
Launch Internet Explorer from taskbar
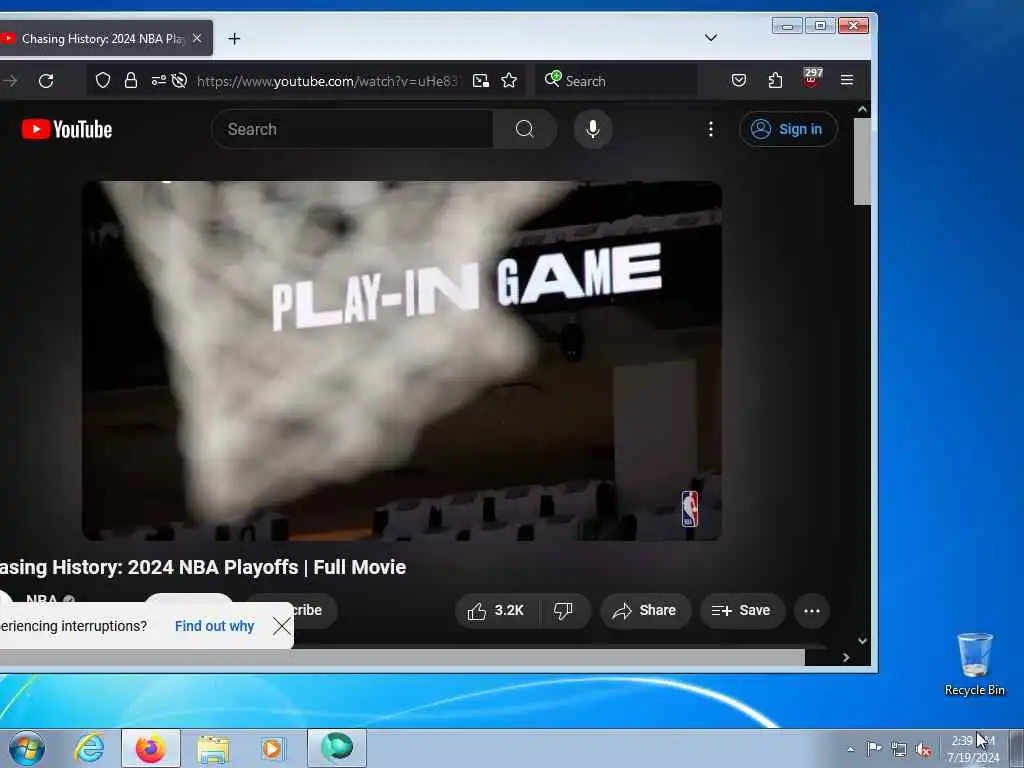click(89, 748)
